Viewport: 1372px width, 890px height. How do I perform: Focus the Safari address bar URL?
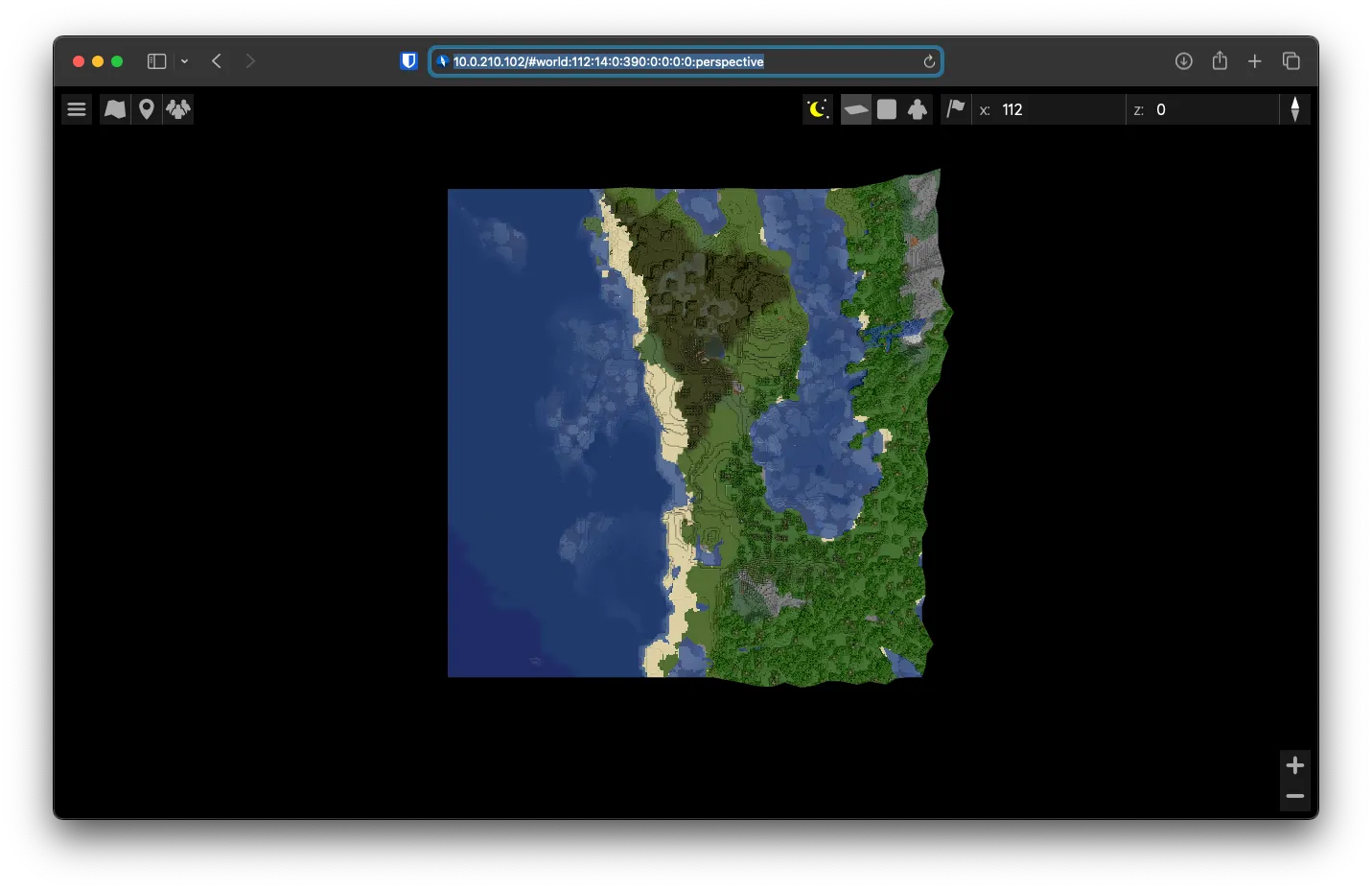(608, 61)
